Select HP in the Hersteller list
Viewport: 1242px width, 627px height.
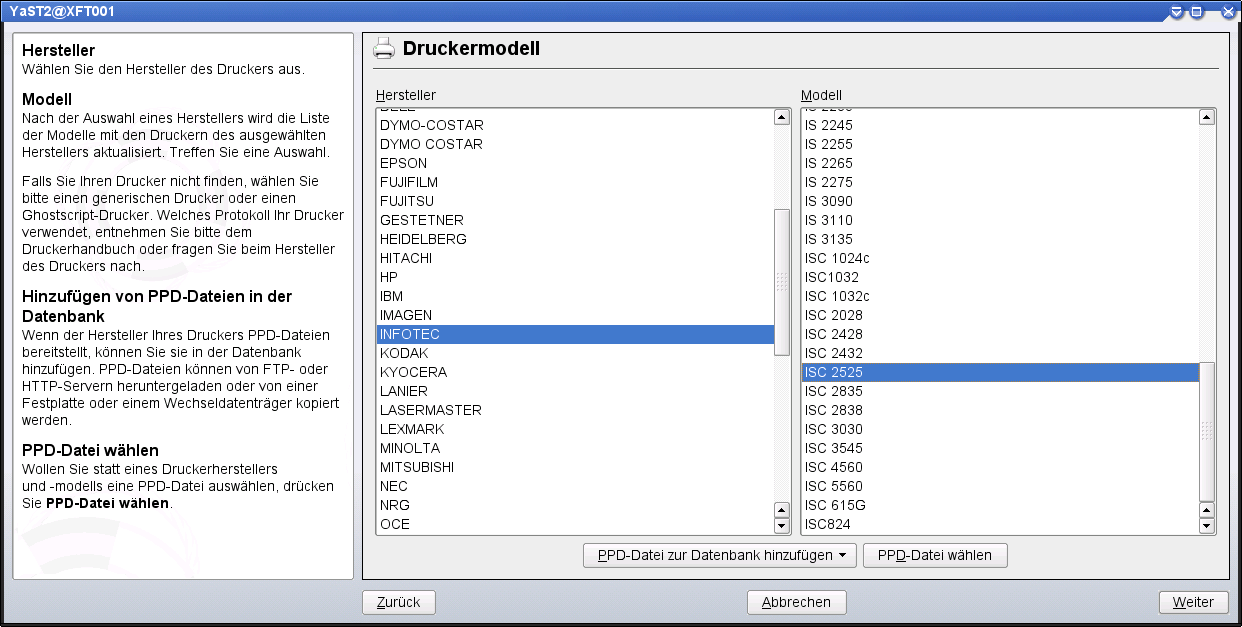(x=389, y=277)
